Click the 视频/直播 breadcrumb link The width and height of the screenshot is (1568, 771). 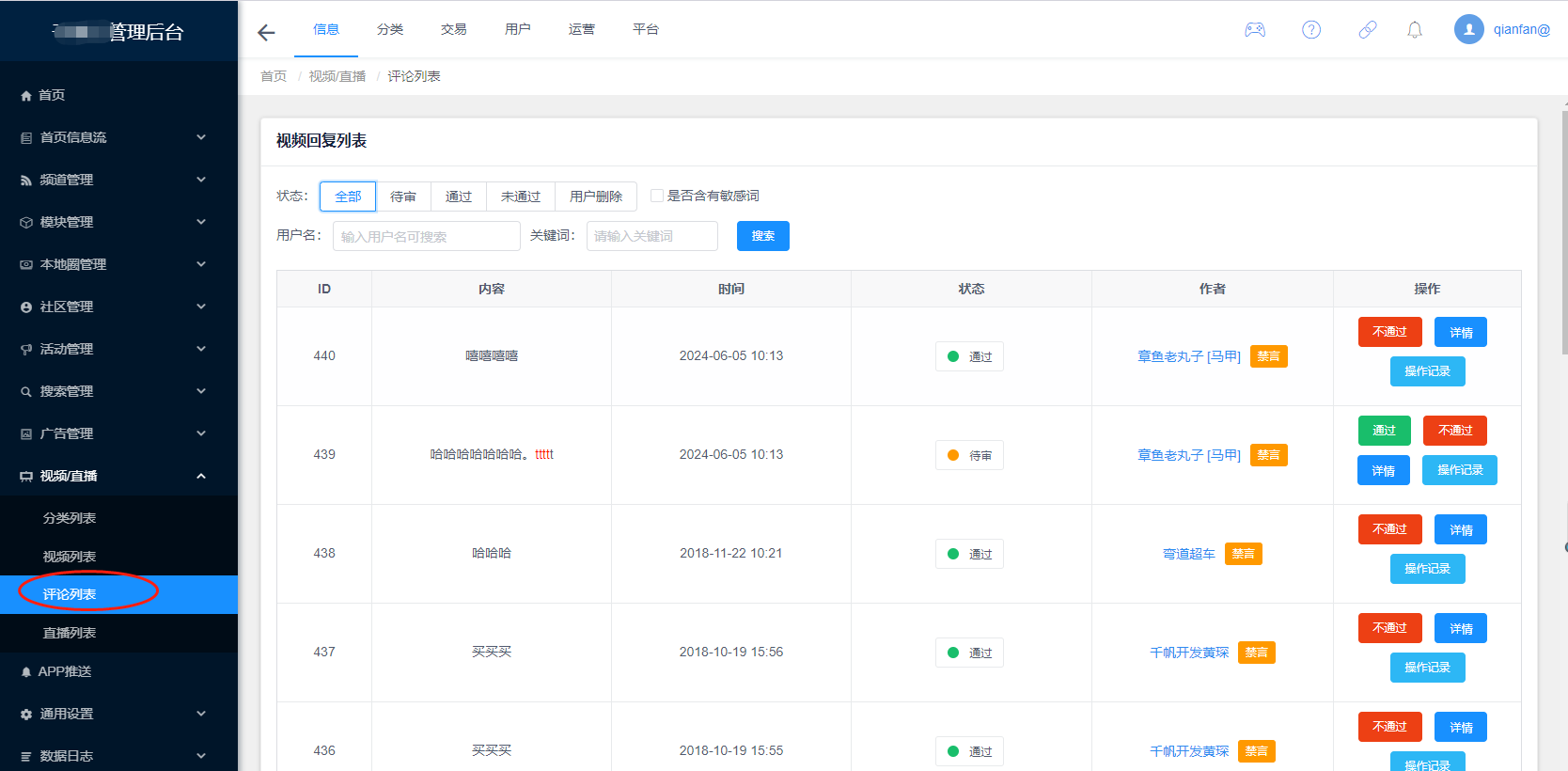[337, 76]
